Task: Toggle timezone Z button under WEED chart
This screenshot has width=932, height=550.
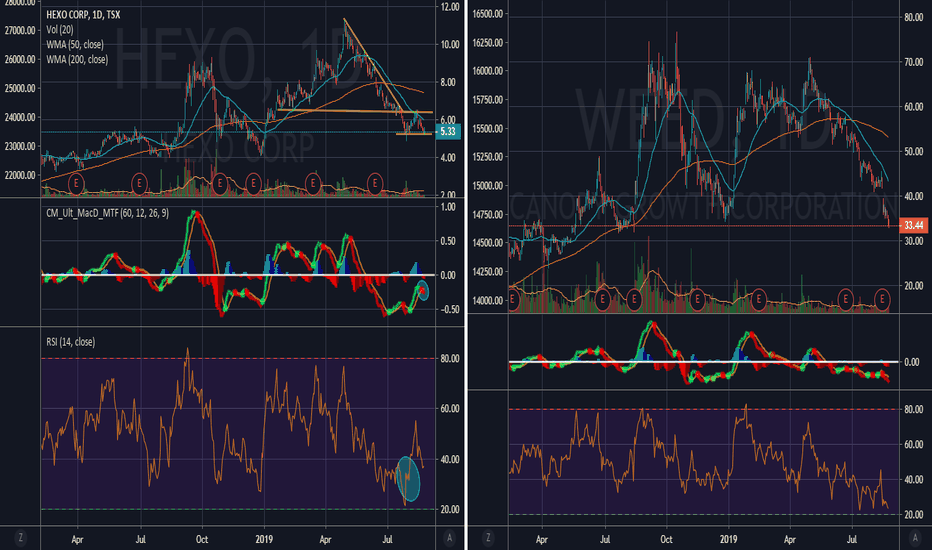Action: click(488, 538)
